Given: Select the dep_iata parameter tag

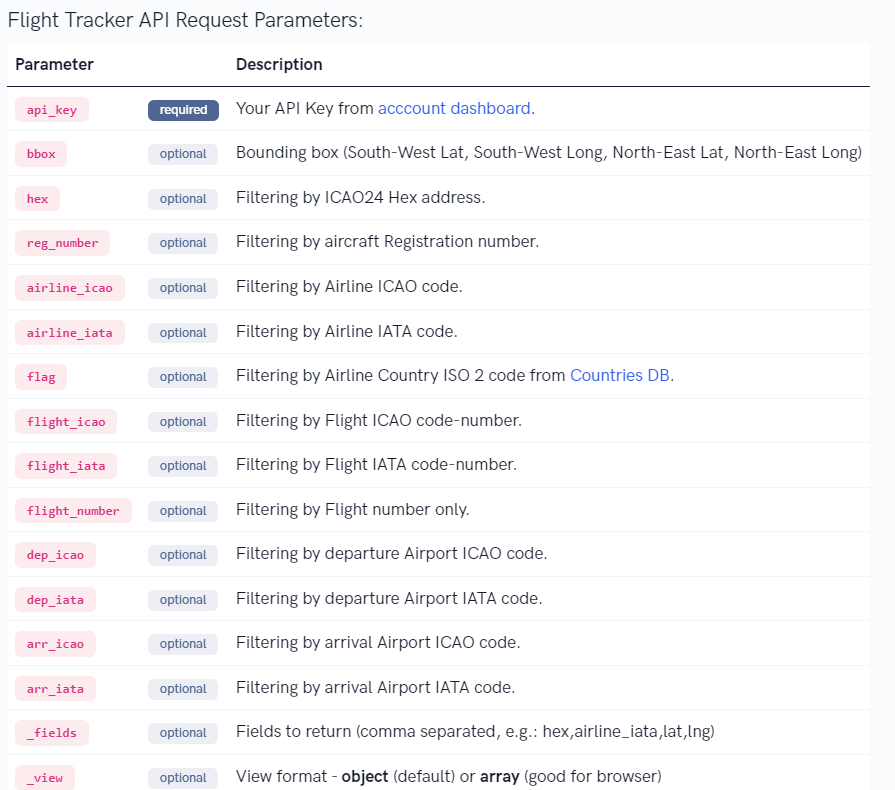Looking at the screenshot, I should click(55, 599).
